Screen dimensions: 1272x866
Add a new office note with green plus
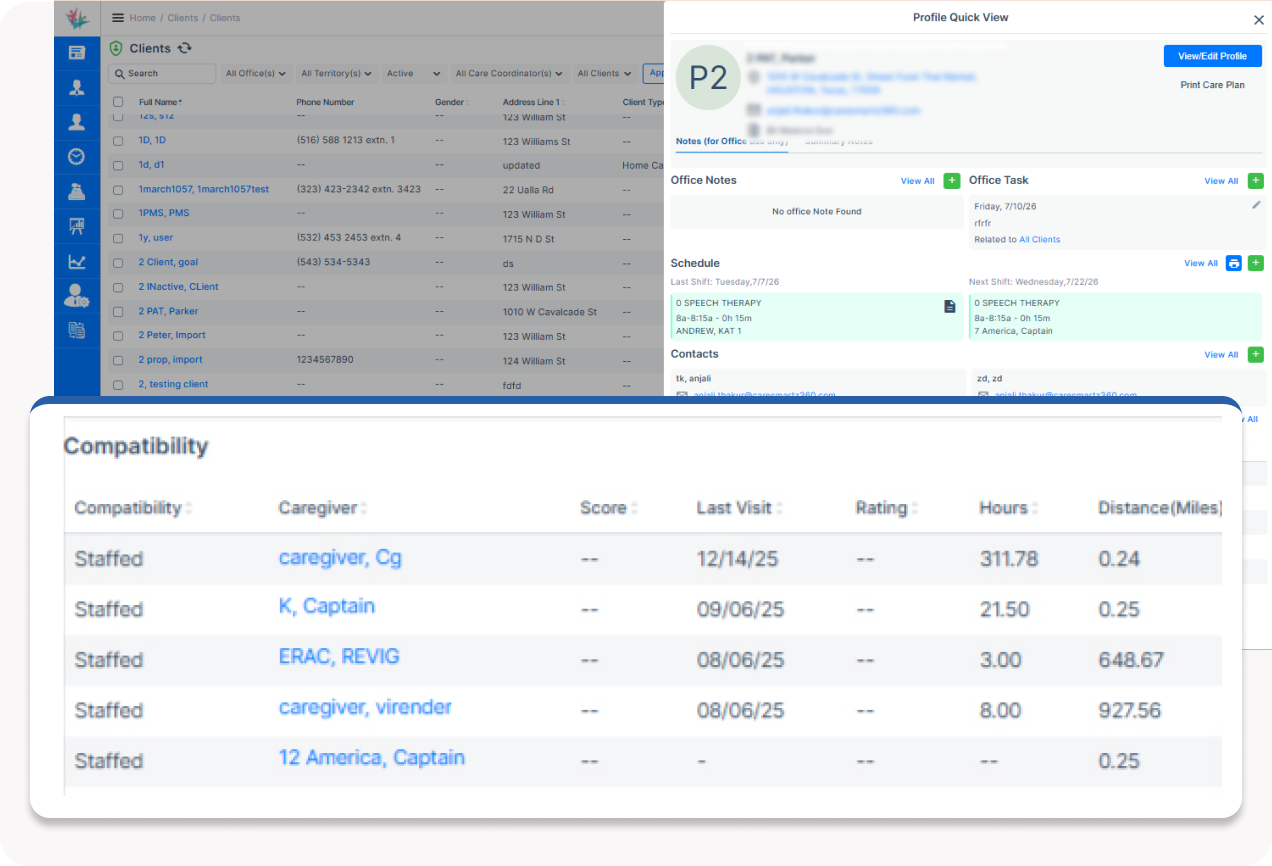tap(952, 181)
